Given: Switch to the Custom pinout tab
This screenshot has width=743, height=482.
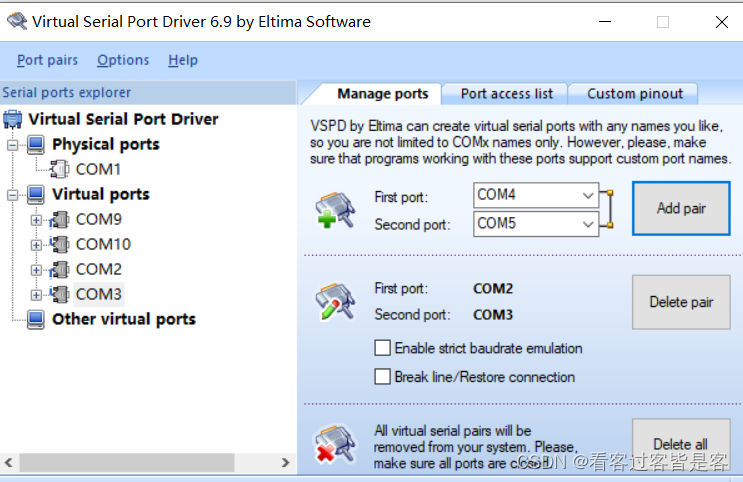Looking at the screenshot, I should [635, 94].
